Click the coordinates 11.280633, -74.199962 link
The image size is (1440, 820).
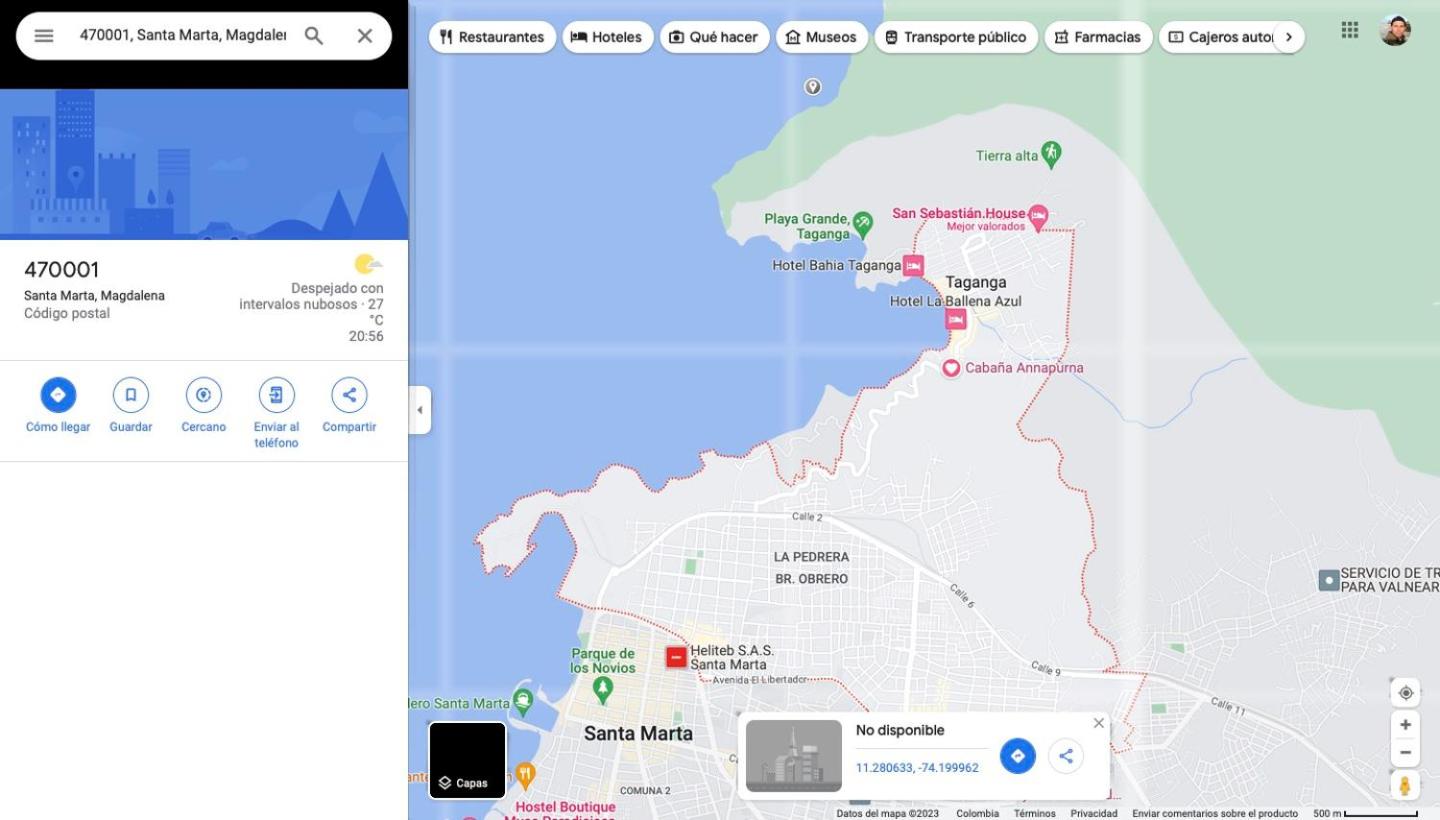917,768
